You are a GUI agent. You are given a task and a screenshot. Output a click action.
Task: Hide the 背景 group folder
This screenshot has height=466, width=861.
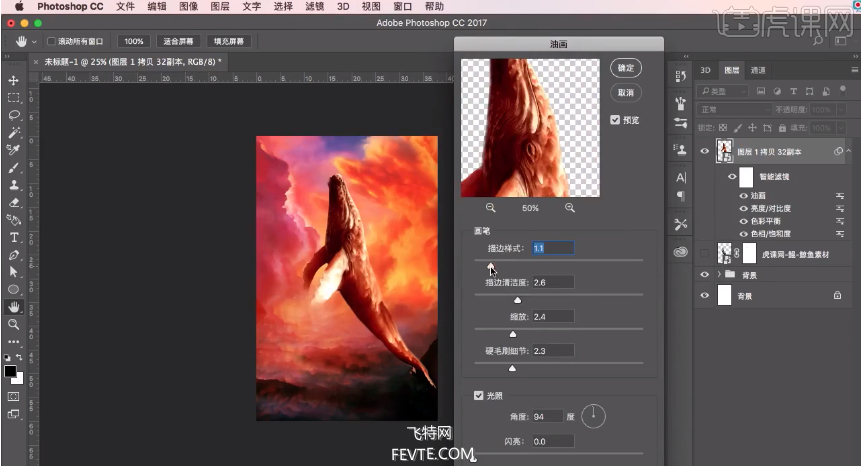(x=705, y=274)
